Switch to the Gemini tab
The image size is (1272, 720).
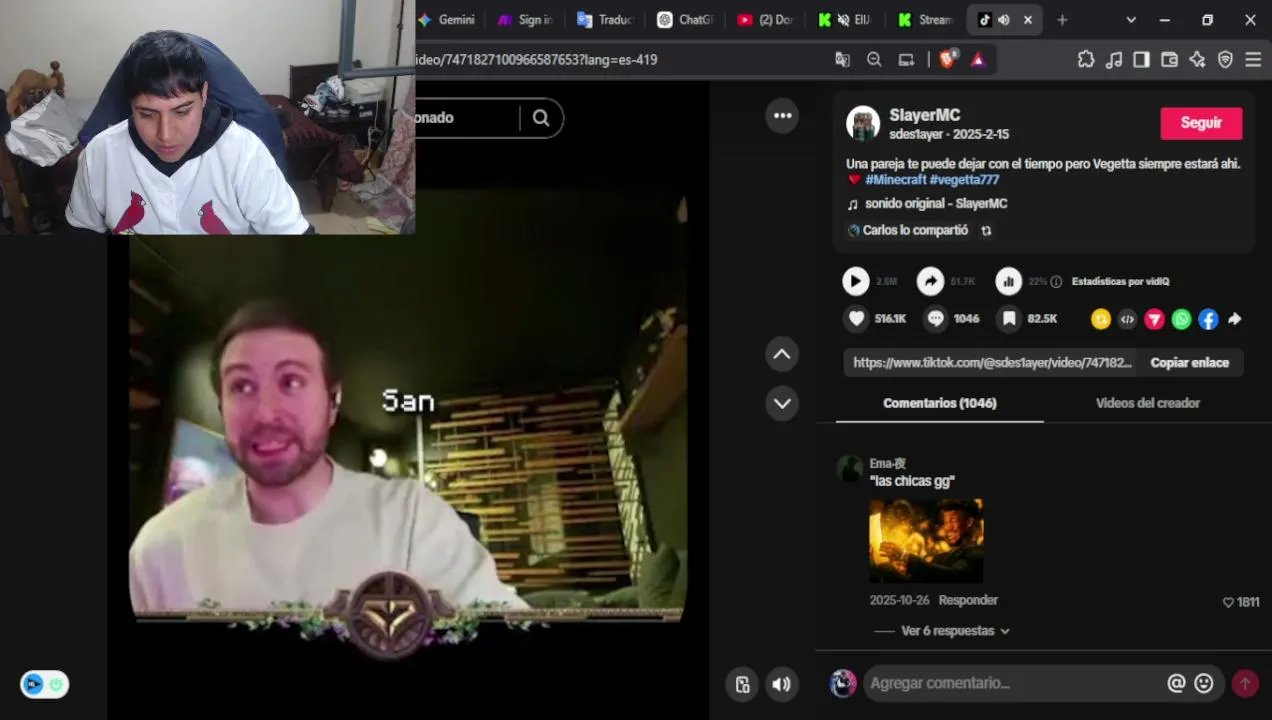point(446,20)
